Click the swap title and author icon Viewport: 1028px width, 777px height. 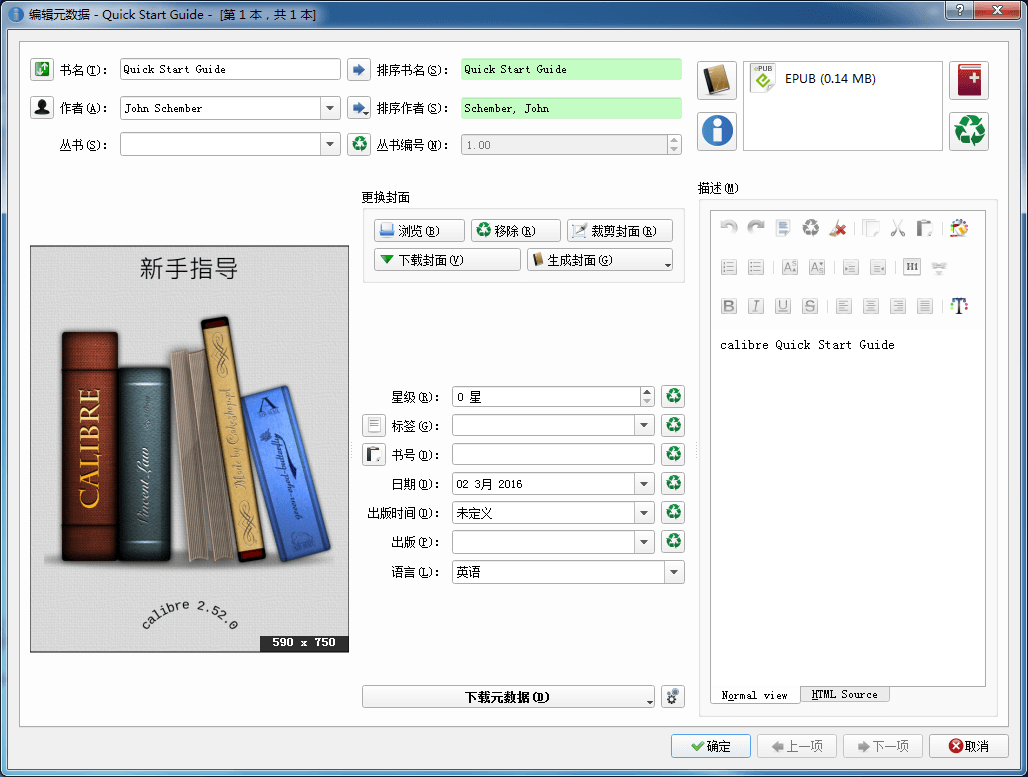pyautogui.click(x=42, y=69)
